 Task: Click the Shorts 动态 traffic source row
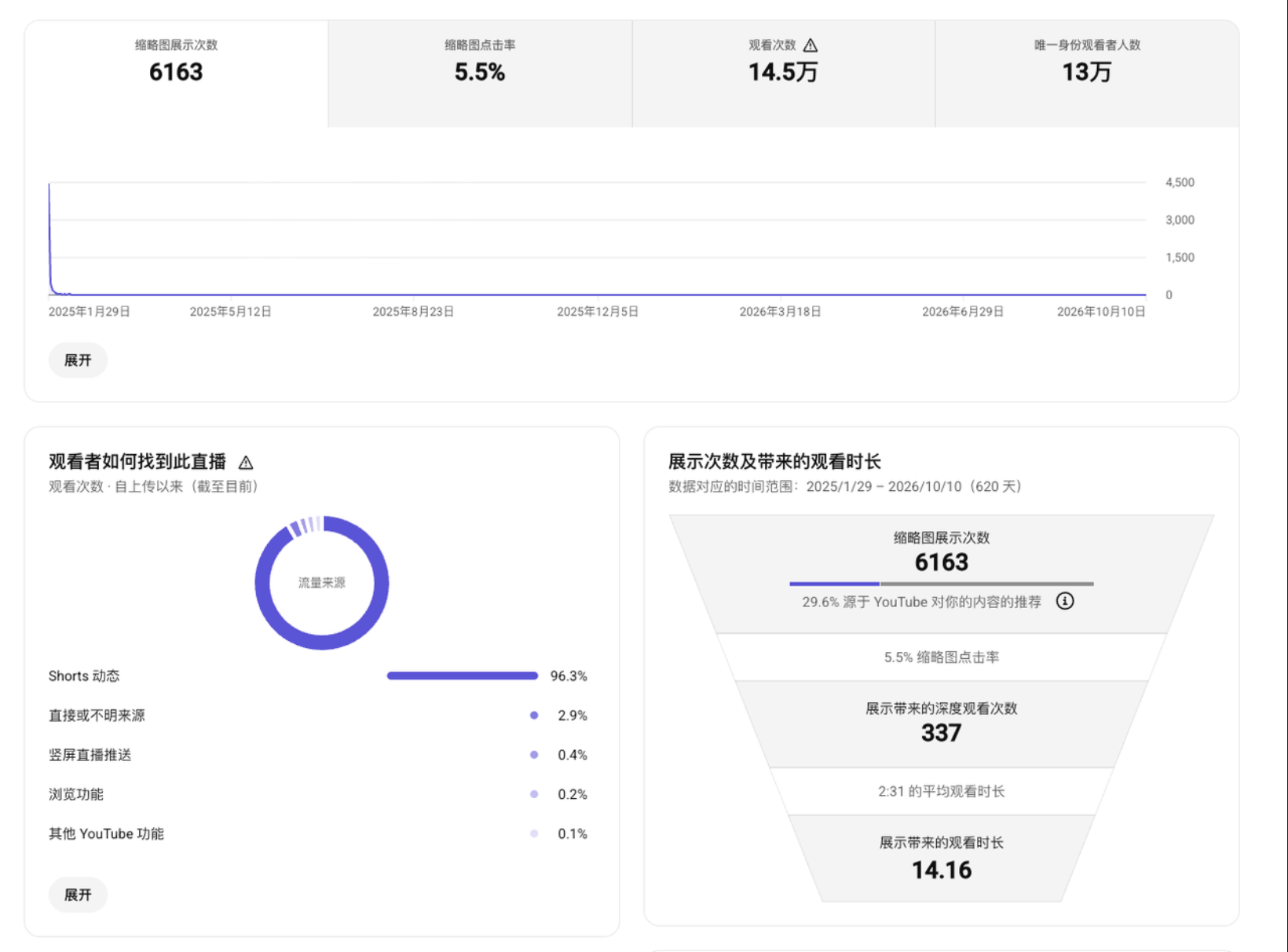click(318, 676)
